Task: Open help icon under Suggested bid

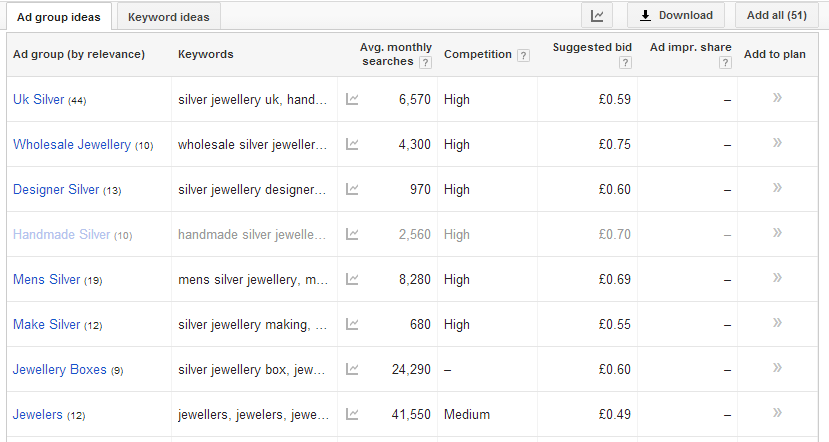Action: [625, 62]
